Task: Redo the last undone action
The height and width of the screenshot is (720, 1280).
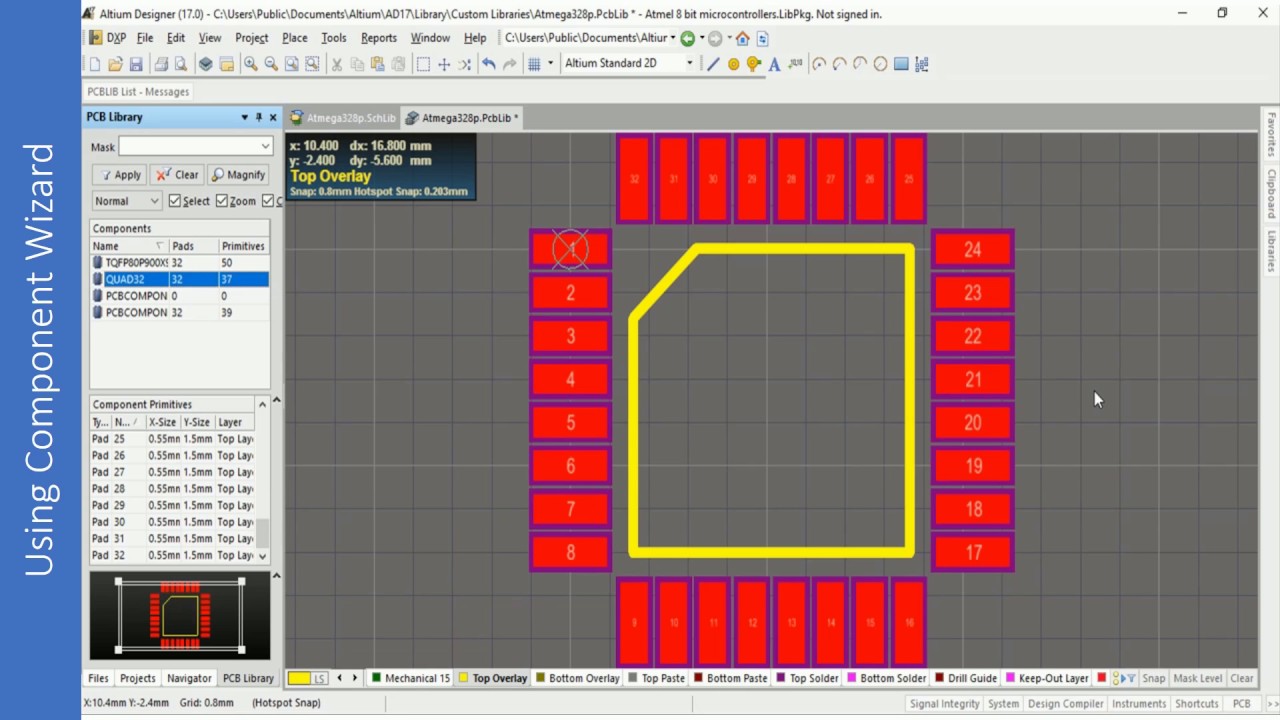Action: pyautogui.click(x=510, y=64)
